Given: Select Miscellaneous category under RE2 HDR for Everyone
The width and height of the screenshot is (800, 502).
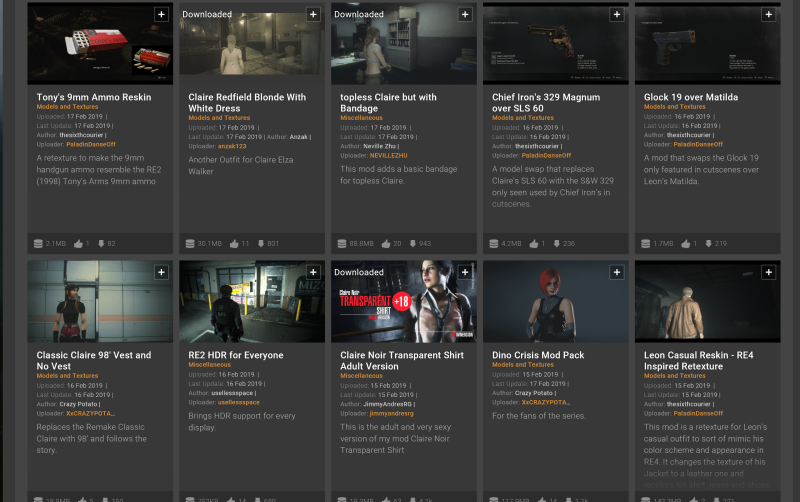Looking at the screenshot, I should coord(212,365).
